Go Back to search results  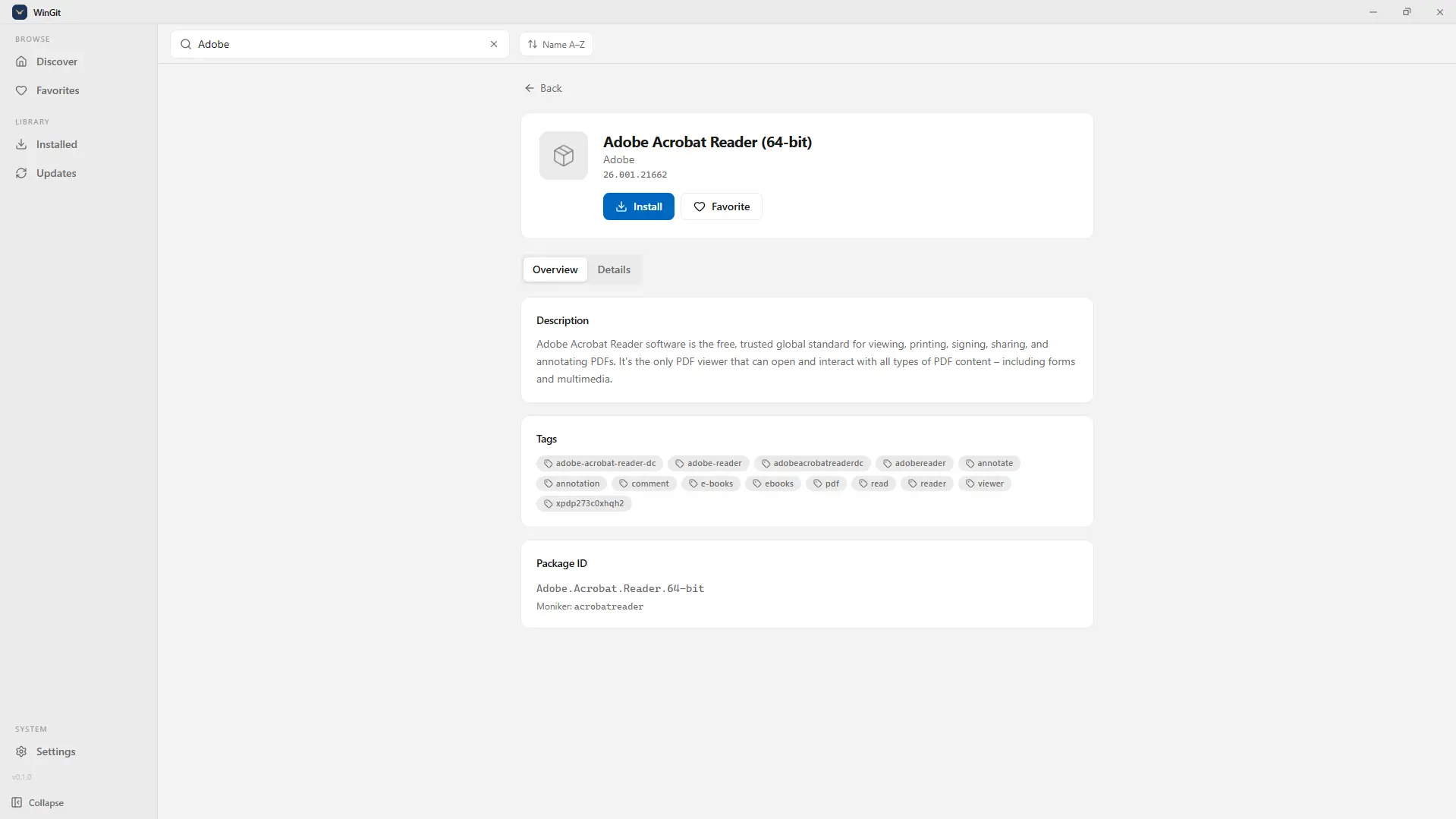point(543,88)
